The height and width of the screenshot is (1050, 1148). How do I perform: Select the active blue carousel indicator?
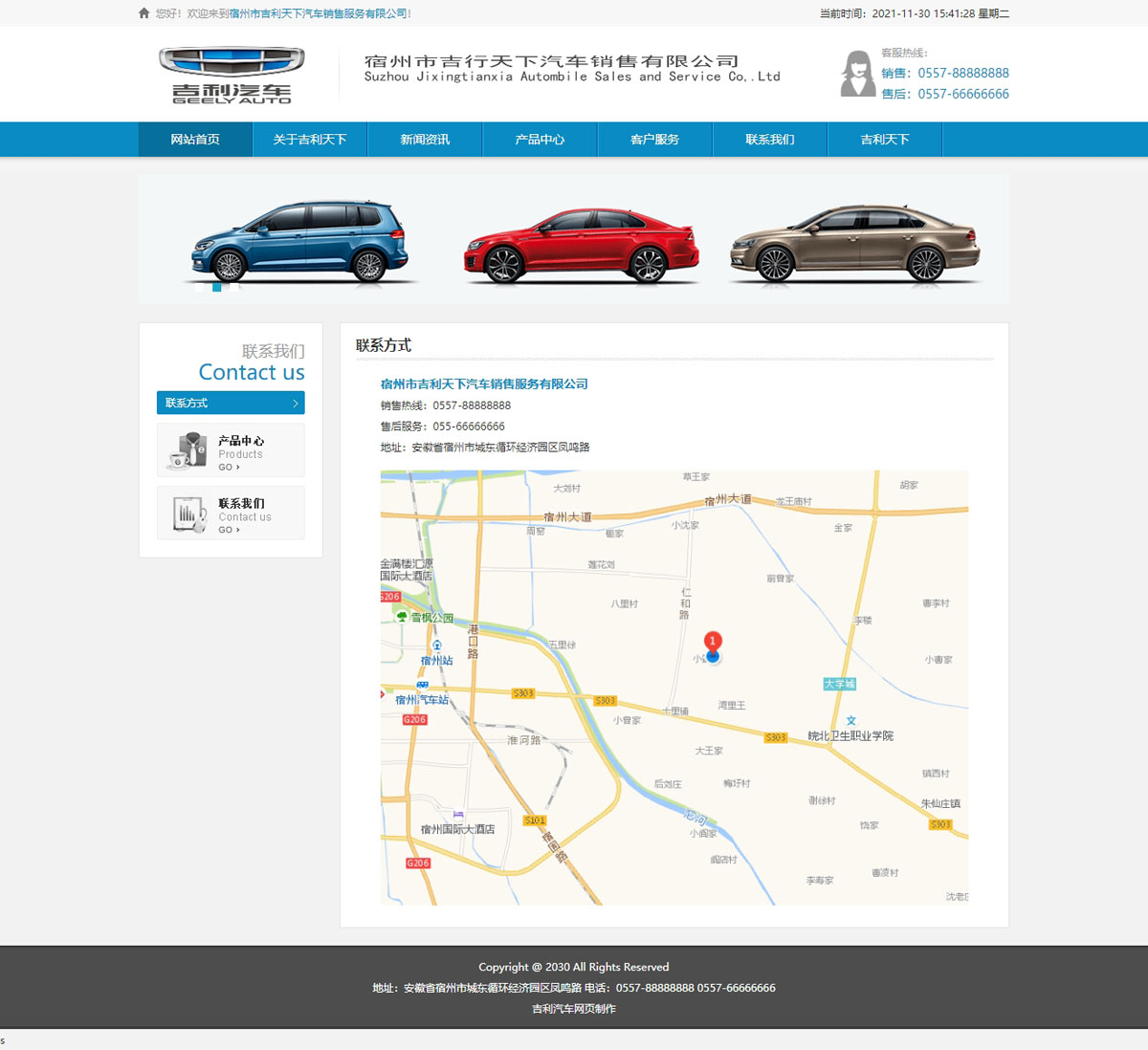pos(217,287)
